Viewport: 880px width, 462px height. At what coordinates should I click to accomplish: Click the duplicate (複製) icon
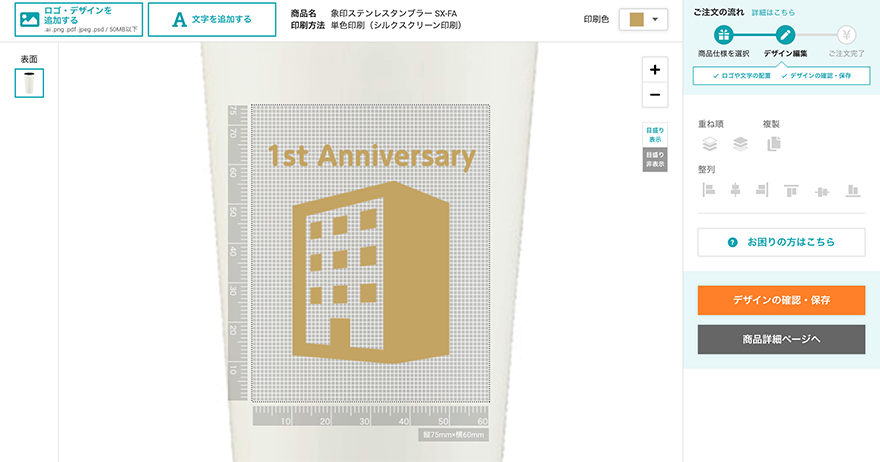click(x=773, y=144)
